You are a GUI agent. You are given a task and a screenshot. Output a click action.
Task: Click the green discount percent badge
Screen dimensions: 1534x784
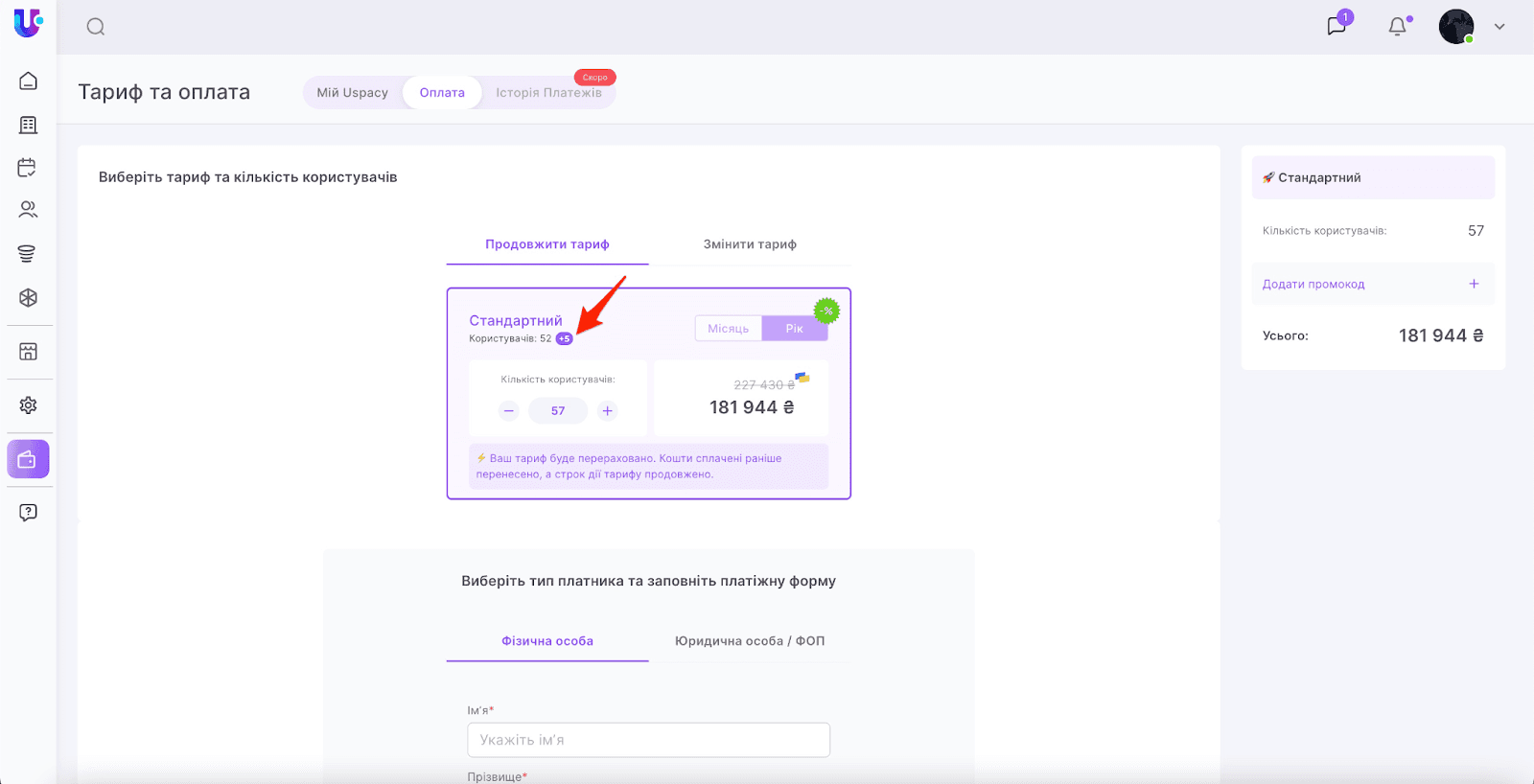point(826,311)
